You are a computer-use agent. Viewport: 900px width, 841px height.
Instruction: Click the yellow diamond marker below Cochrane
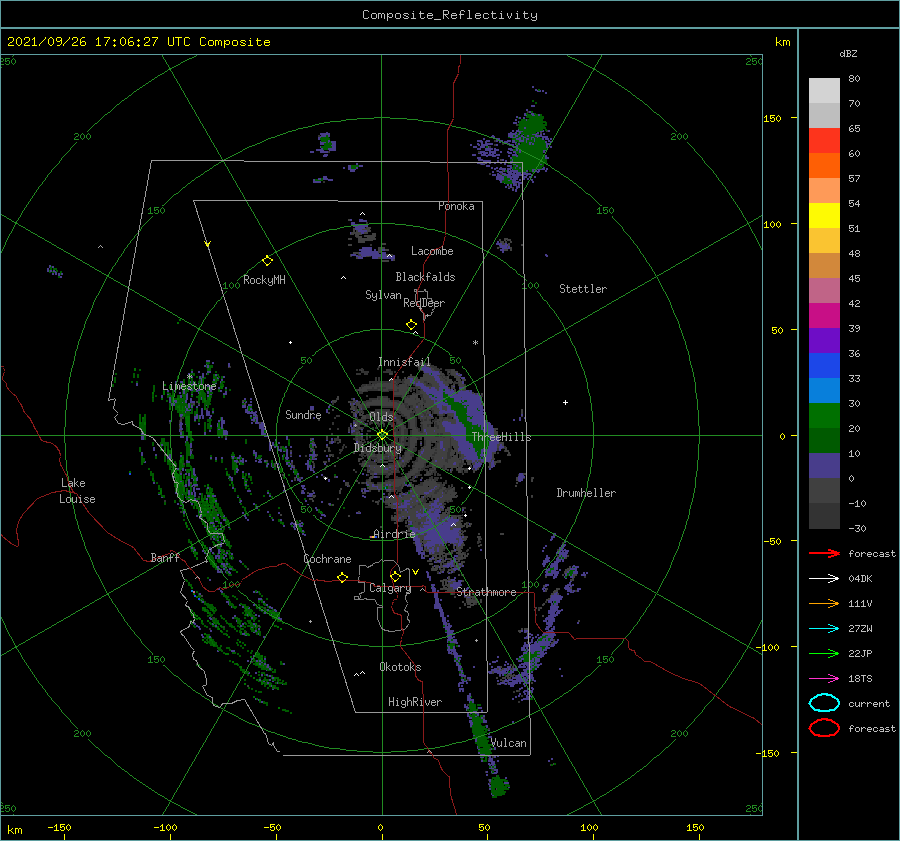[x=343, y=578]
